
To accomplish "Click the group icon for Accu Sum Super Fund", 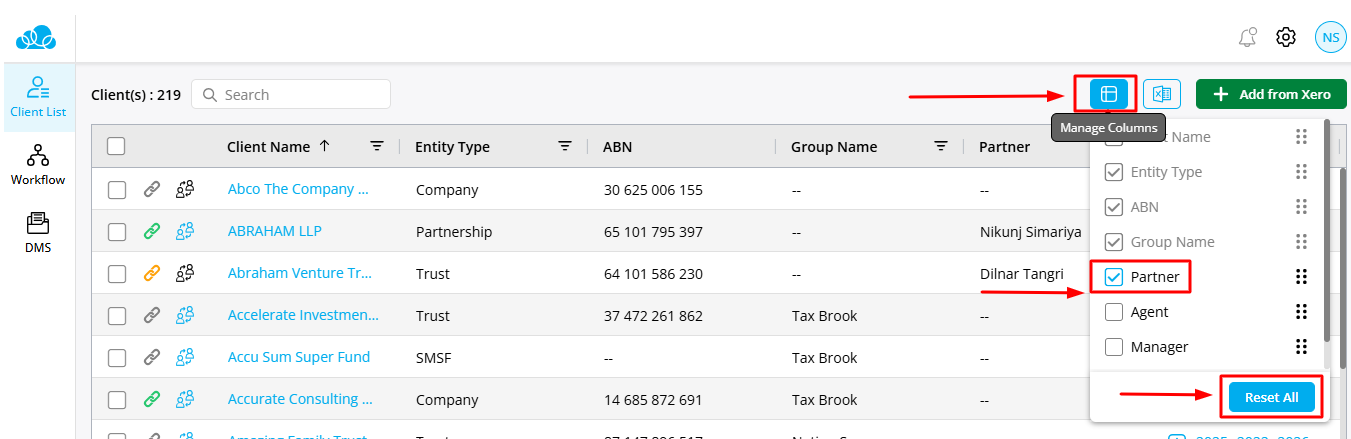I will (185, 358).
